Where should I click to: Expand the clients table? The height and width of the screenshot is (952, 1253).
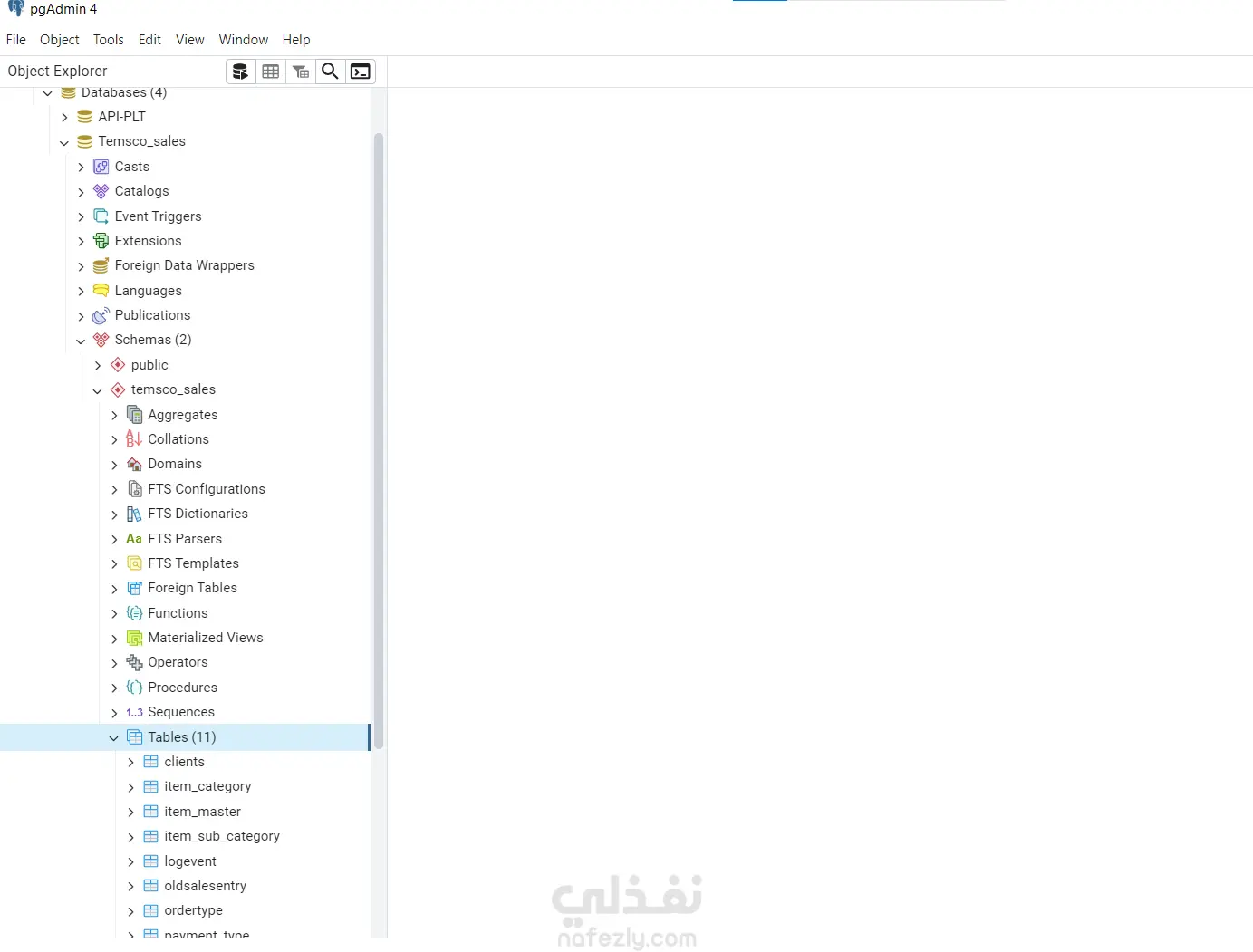(x=130, y=763)
